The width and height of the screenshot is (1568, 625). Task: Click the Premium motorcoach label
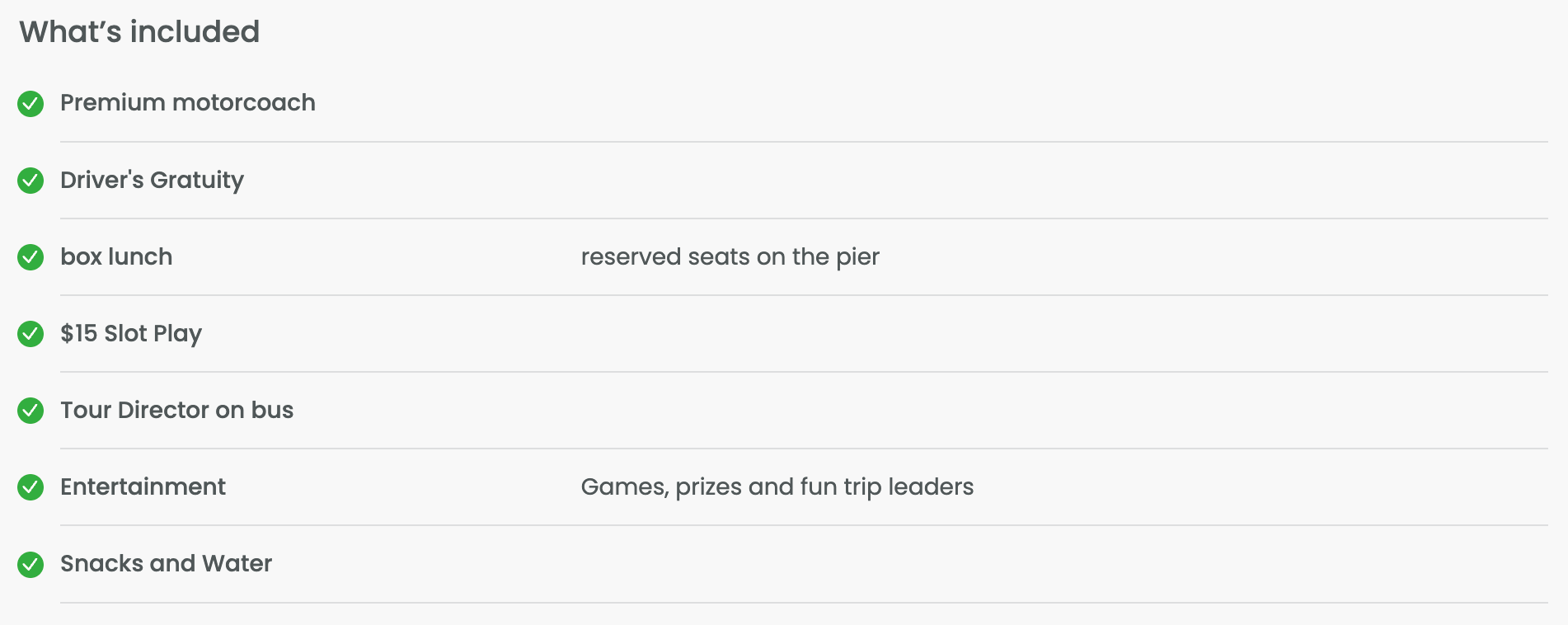tap(188, 102)
